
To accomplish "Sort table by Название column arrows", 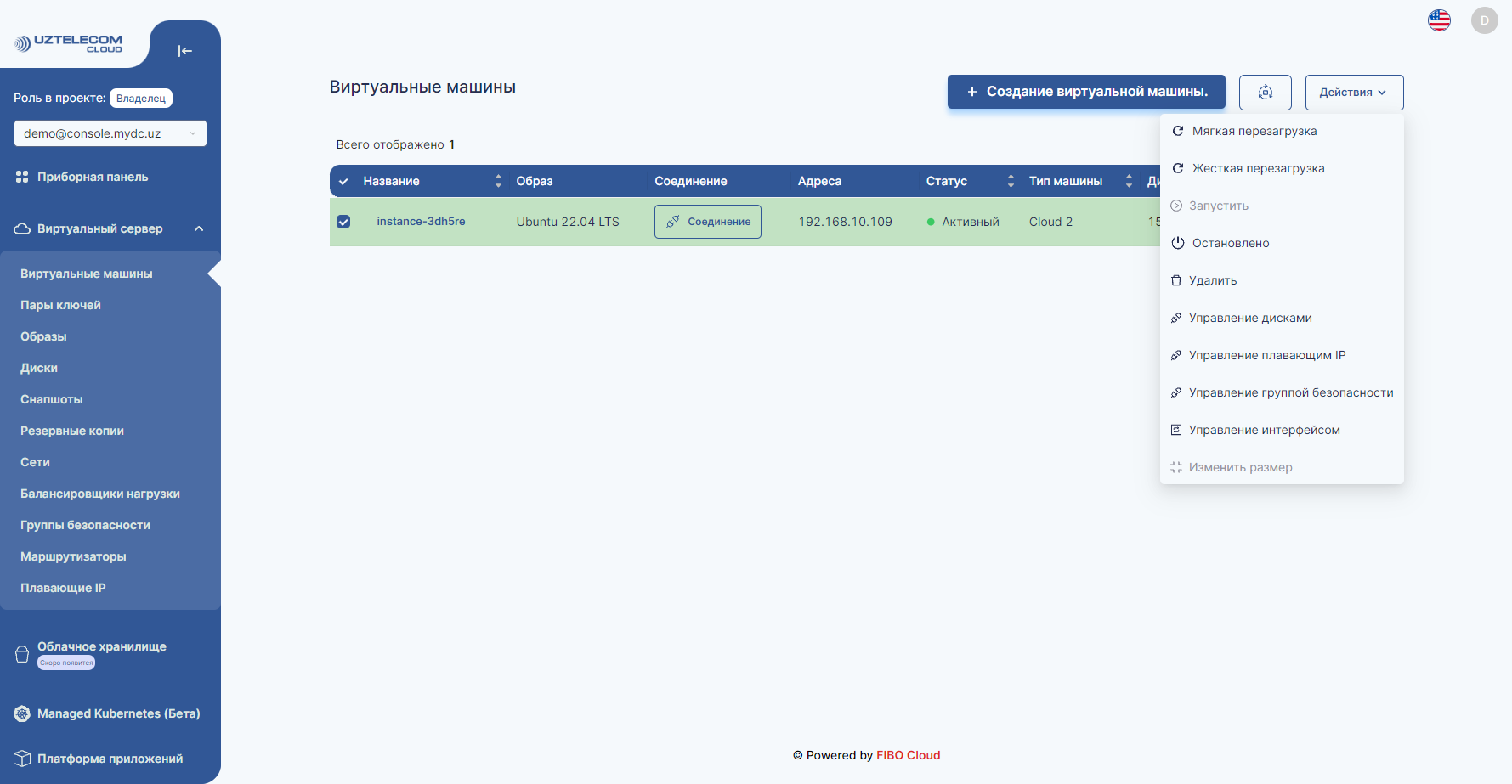I will click(498, 181).
